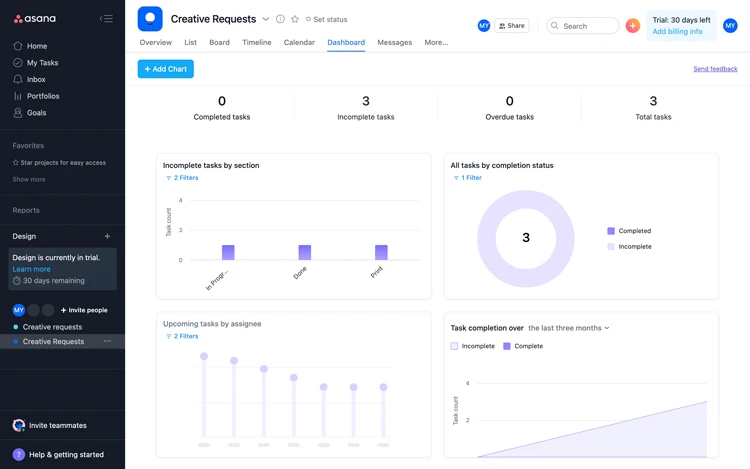This screenshot has height=469, width=750.
Task: Click the Add Chart button
Action: (x=165, y=69)
